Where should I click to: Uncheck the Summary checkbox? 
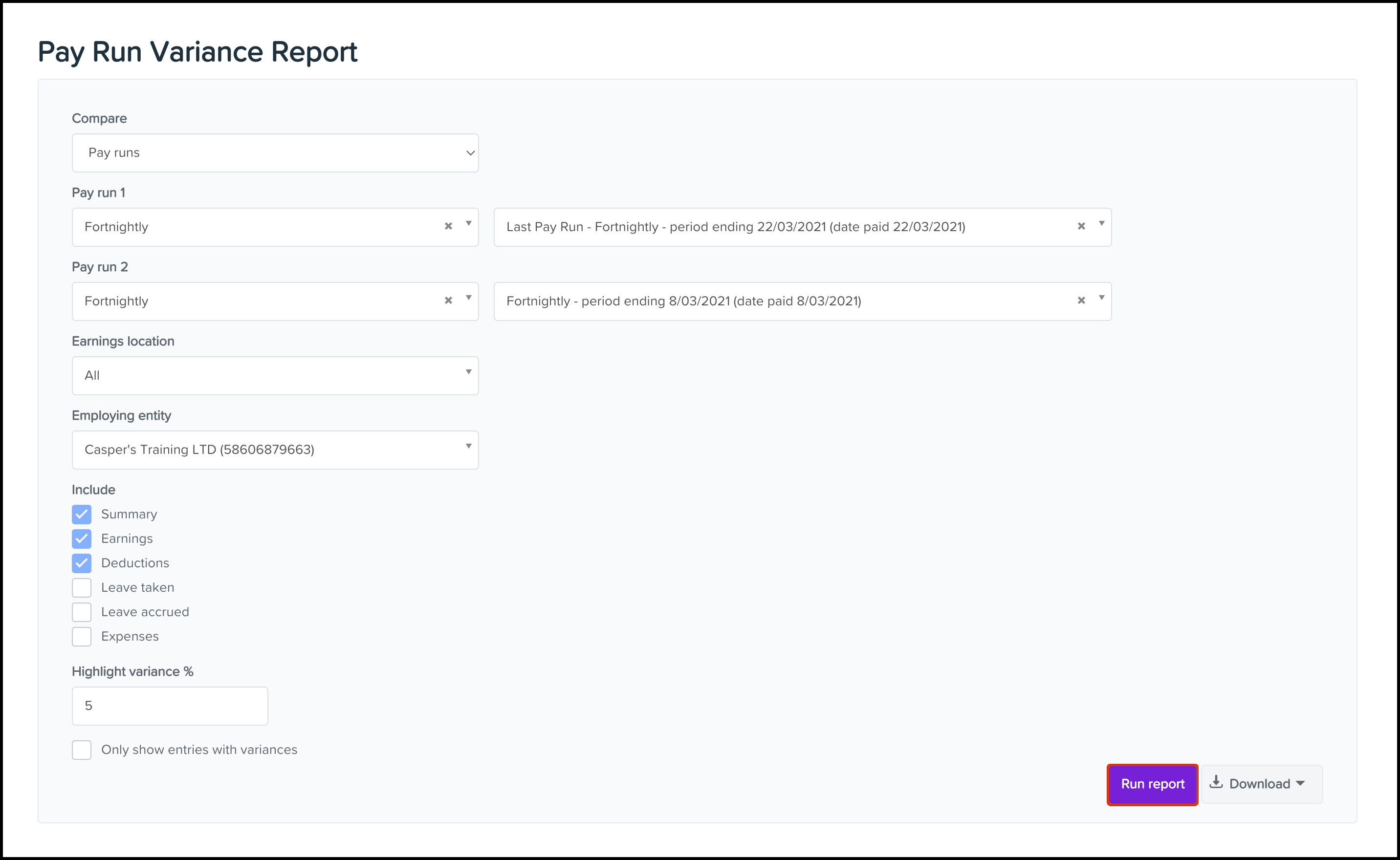point(81,514)
